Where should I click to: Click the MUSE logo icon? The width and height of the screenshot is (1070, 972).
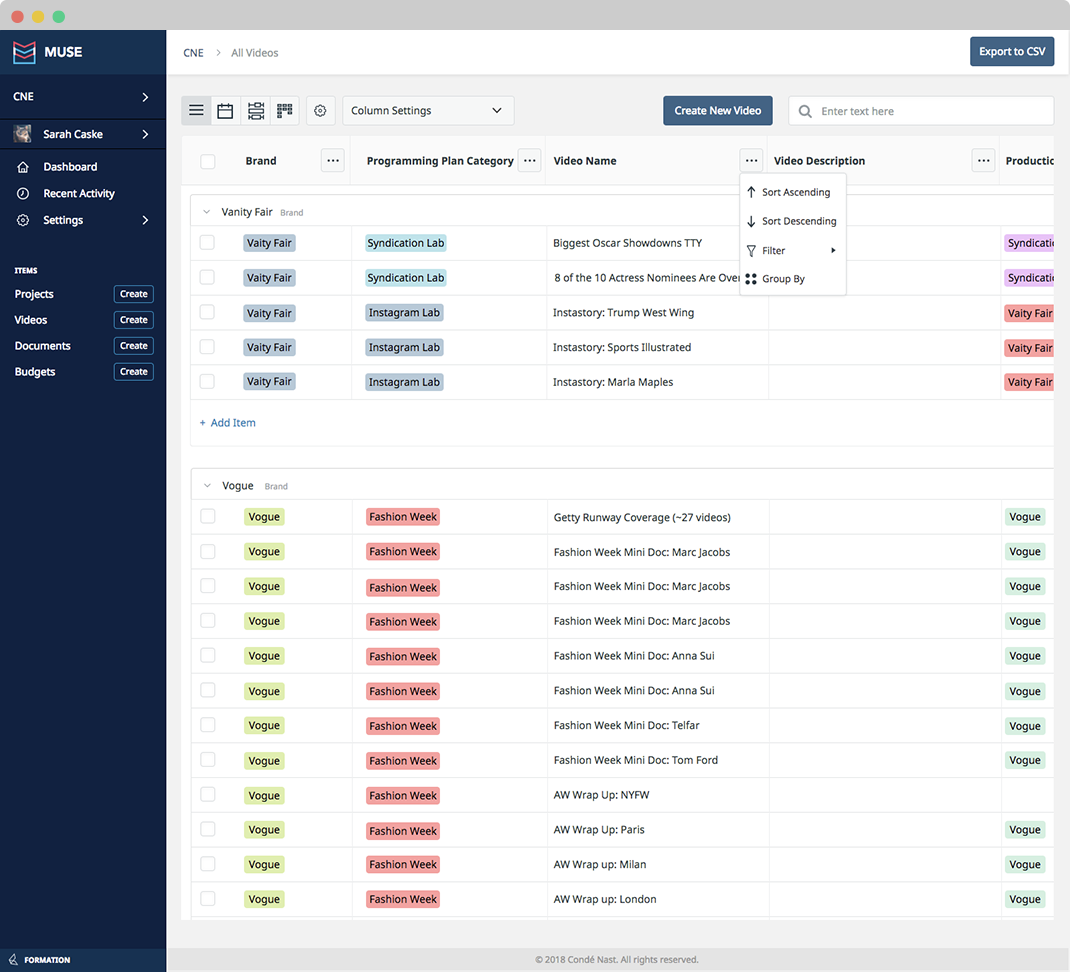click(x=25, y=52)
